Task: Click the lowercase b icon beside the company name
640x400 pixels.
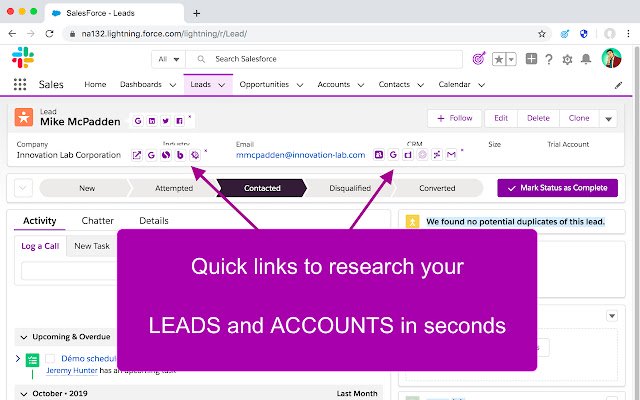Action: 180,155
